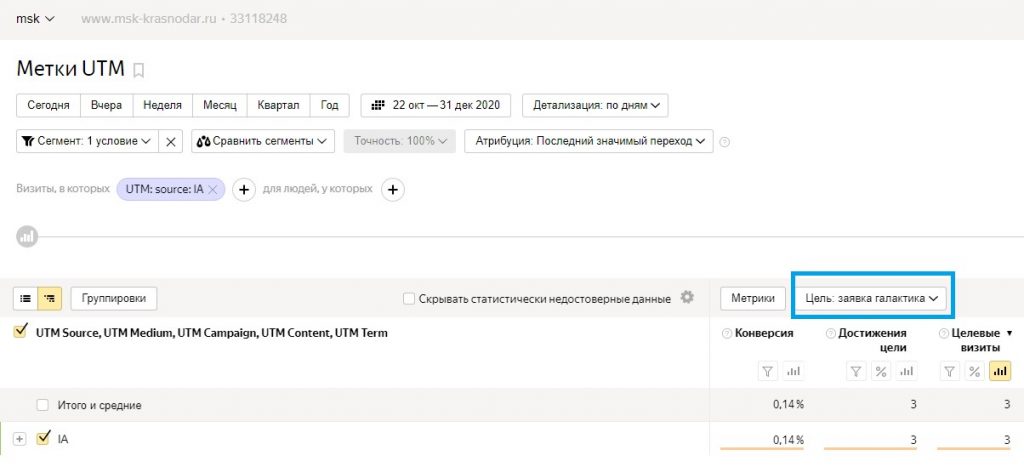Show Целевые визиты as percent
The height and width of the screenshot is (467, 1024).
point(974,372)
